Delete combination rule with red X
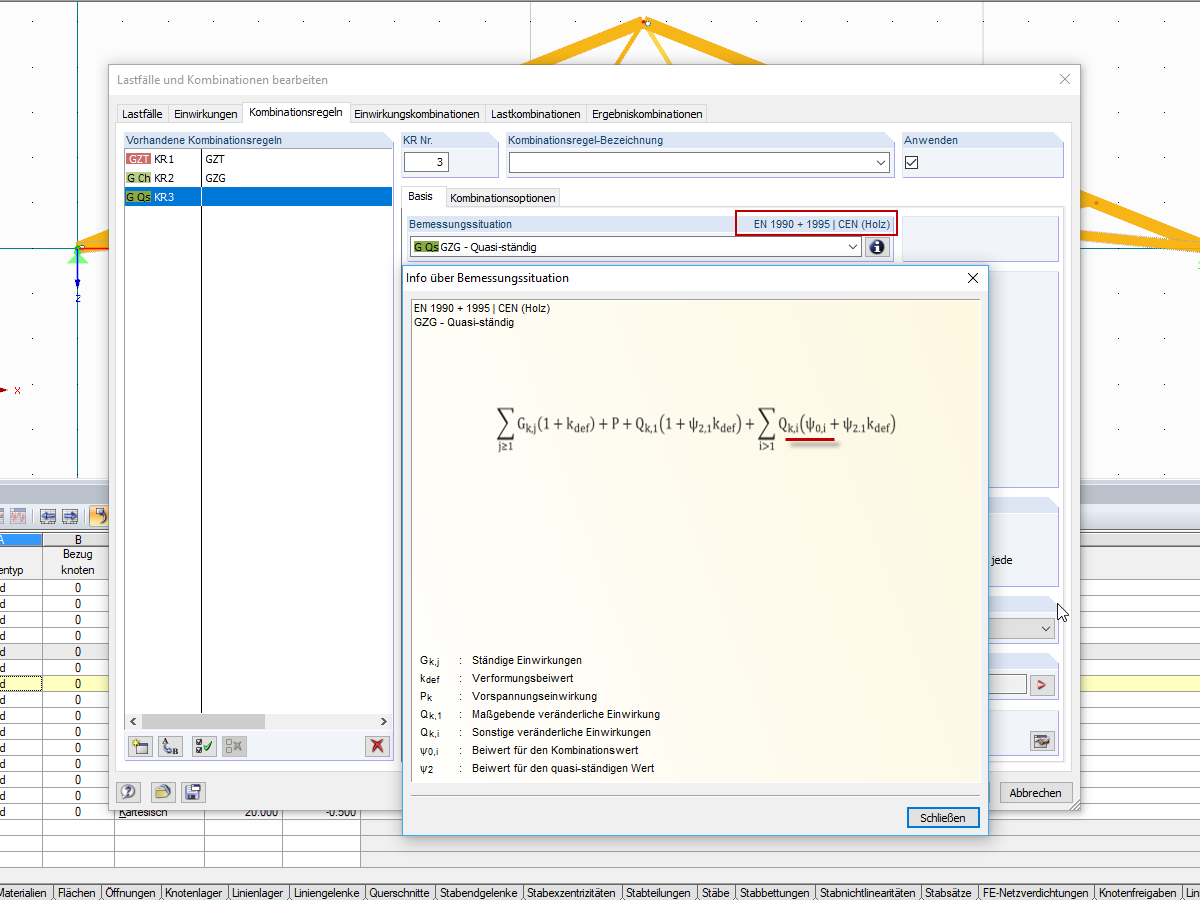This screenshot has height=900, width=1200. click(377, 745)
